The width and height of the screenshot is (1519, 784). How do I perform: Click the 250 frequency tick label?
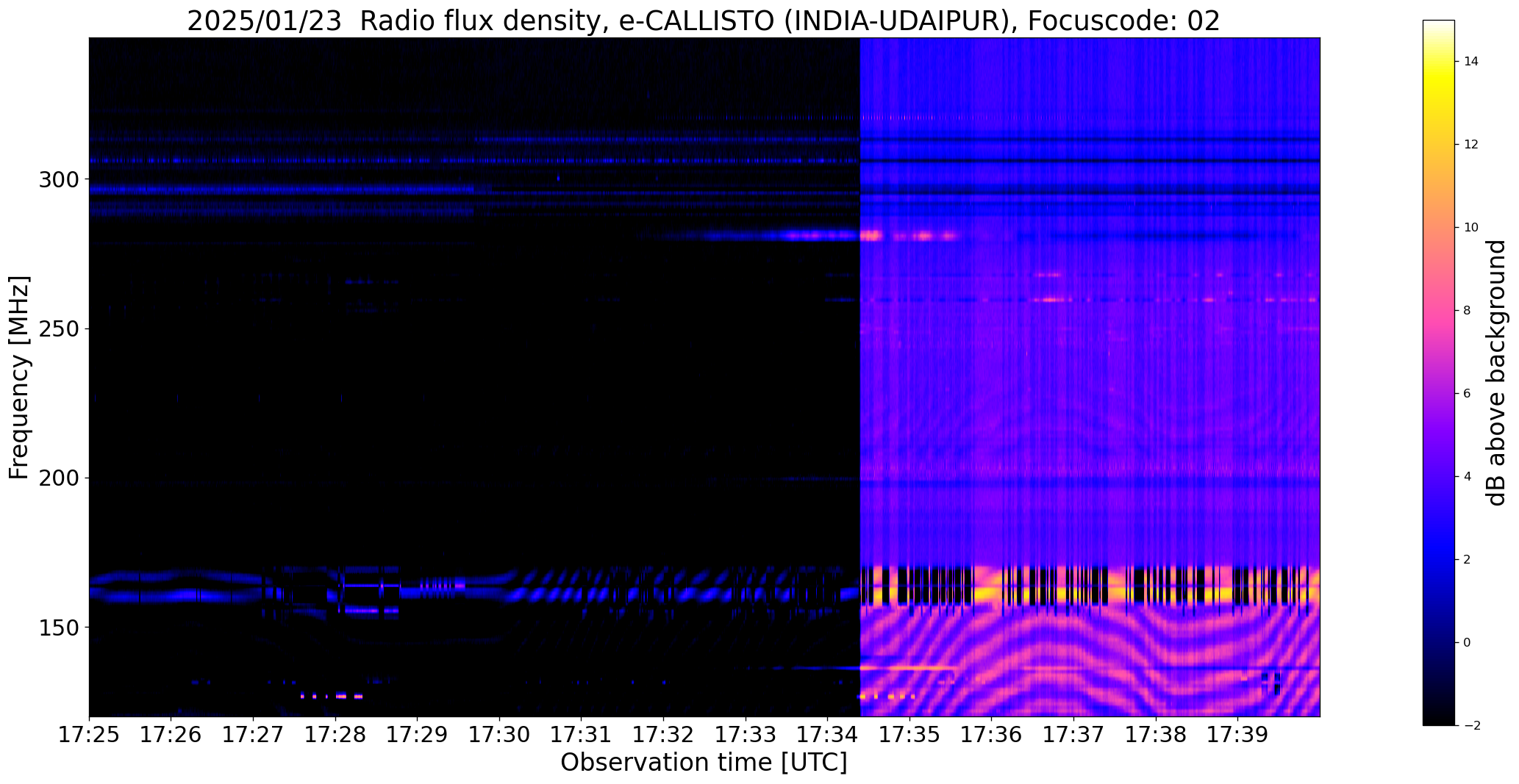click(x=58, y=328)
